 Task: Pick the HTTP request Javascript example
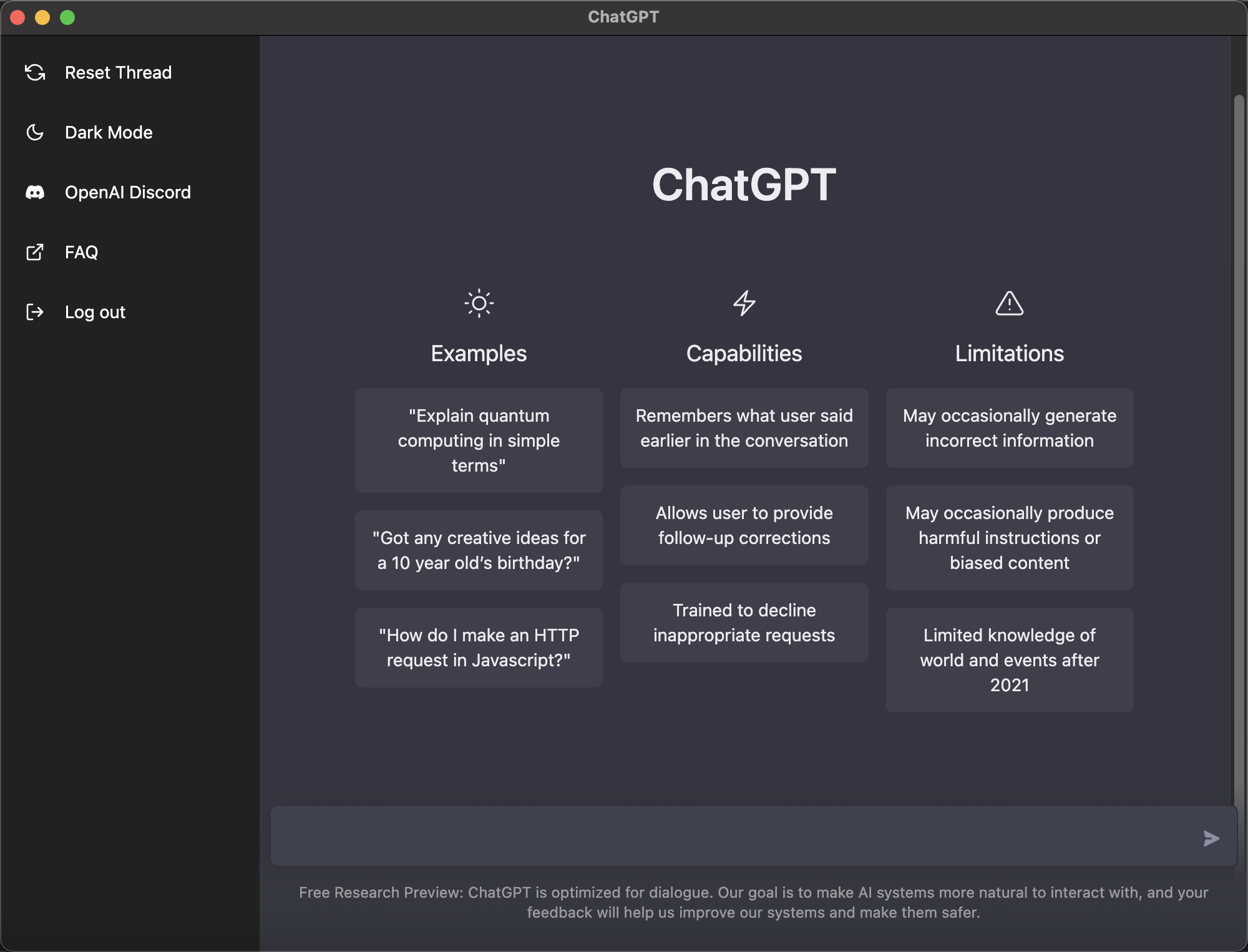[x=479, y=648]
